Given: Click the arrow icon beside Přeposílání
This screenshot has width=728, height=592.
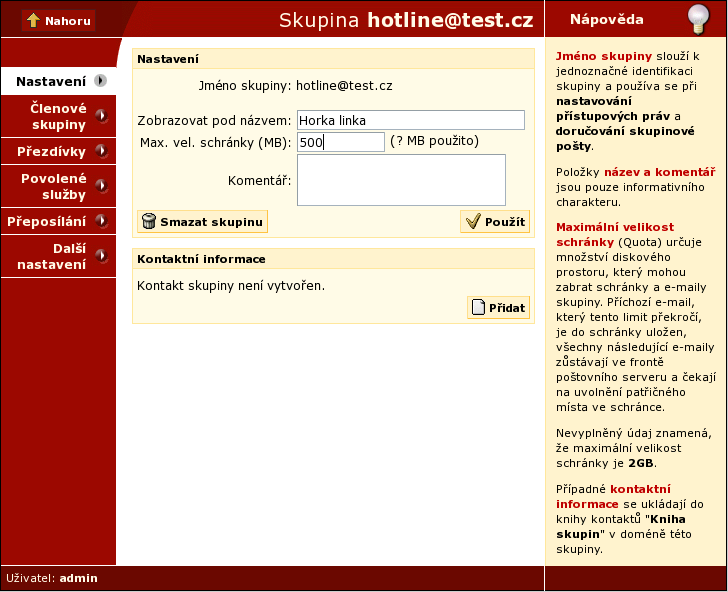Looking at the screenshot, I should pos(102,221).
